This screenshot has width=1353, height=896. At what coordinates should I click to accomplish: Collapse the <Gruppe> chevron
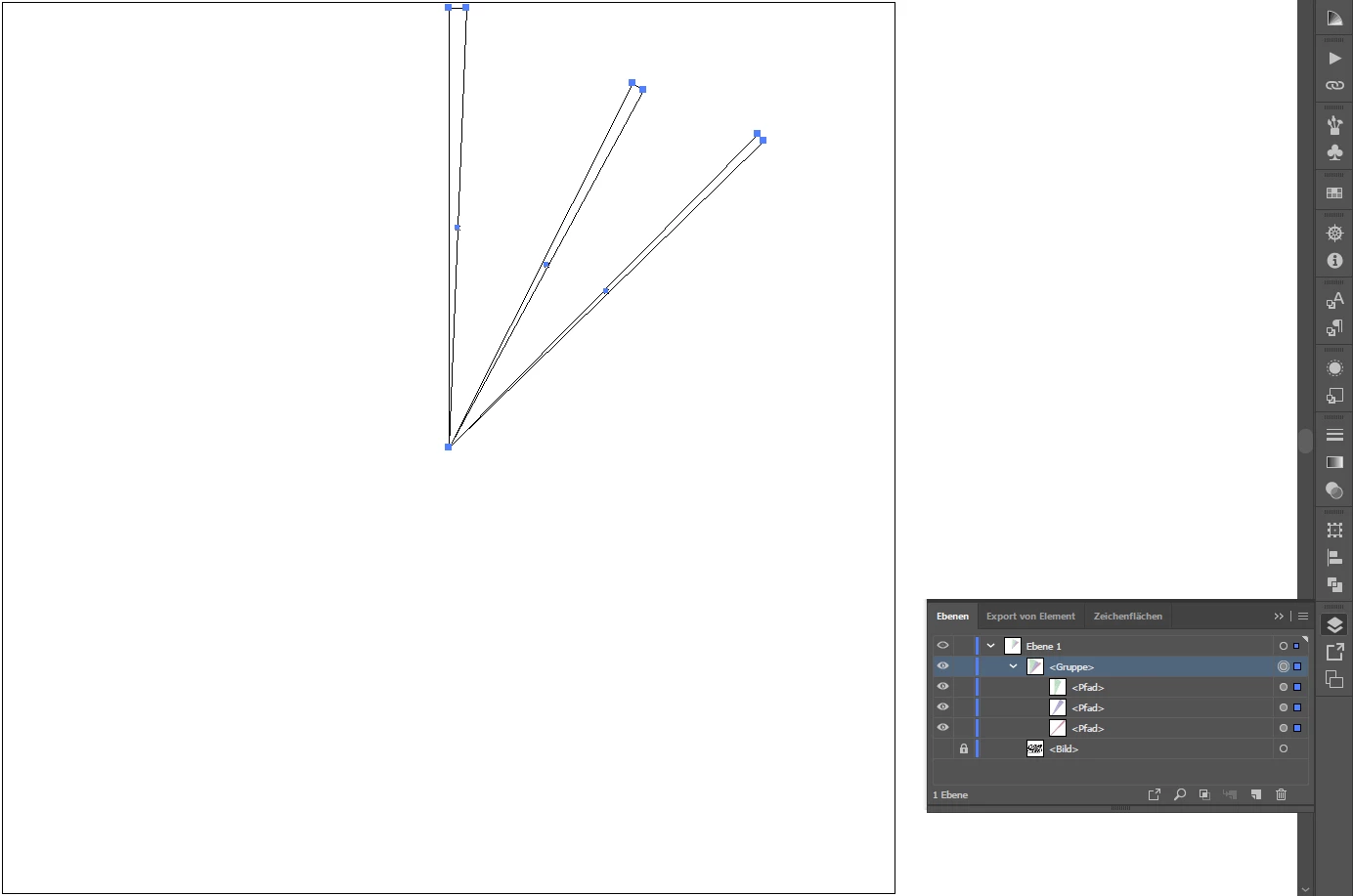(x=1013, y=666)
